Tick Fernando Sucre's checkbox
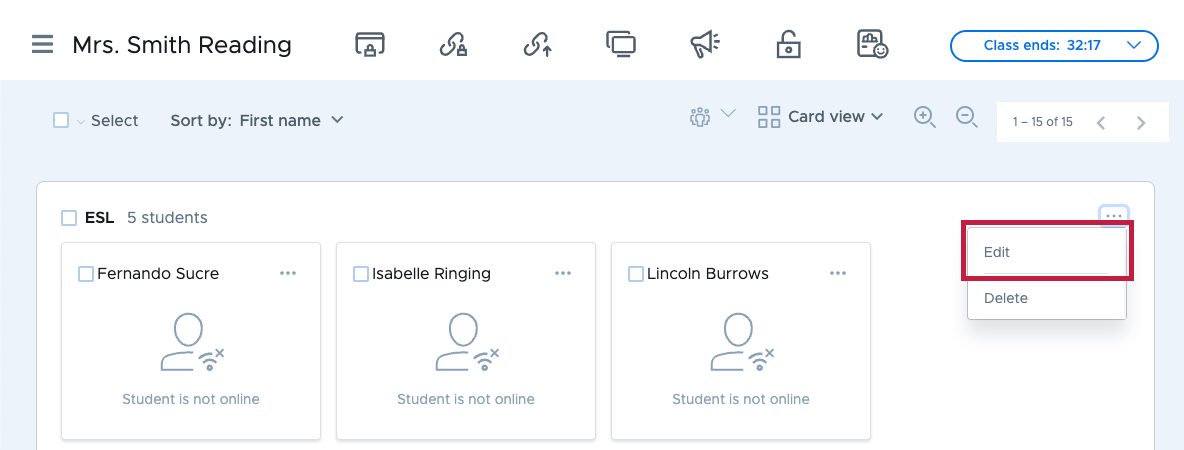The height and width of the screenshot is (450, 1184). point(86,273)
